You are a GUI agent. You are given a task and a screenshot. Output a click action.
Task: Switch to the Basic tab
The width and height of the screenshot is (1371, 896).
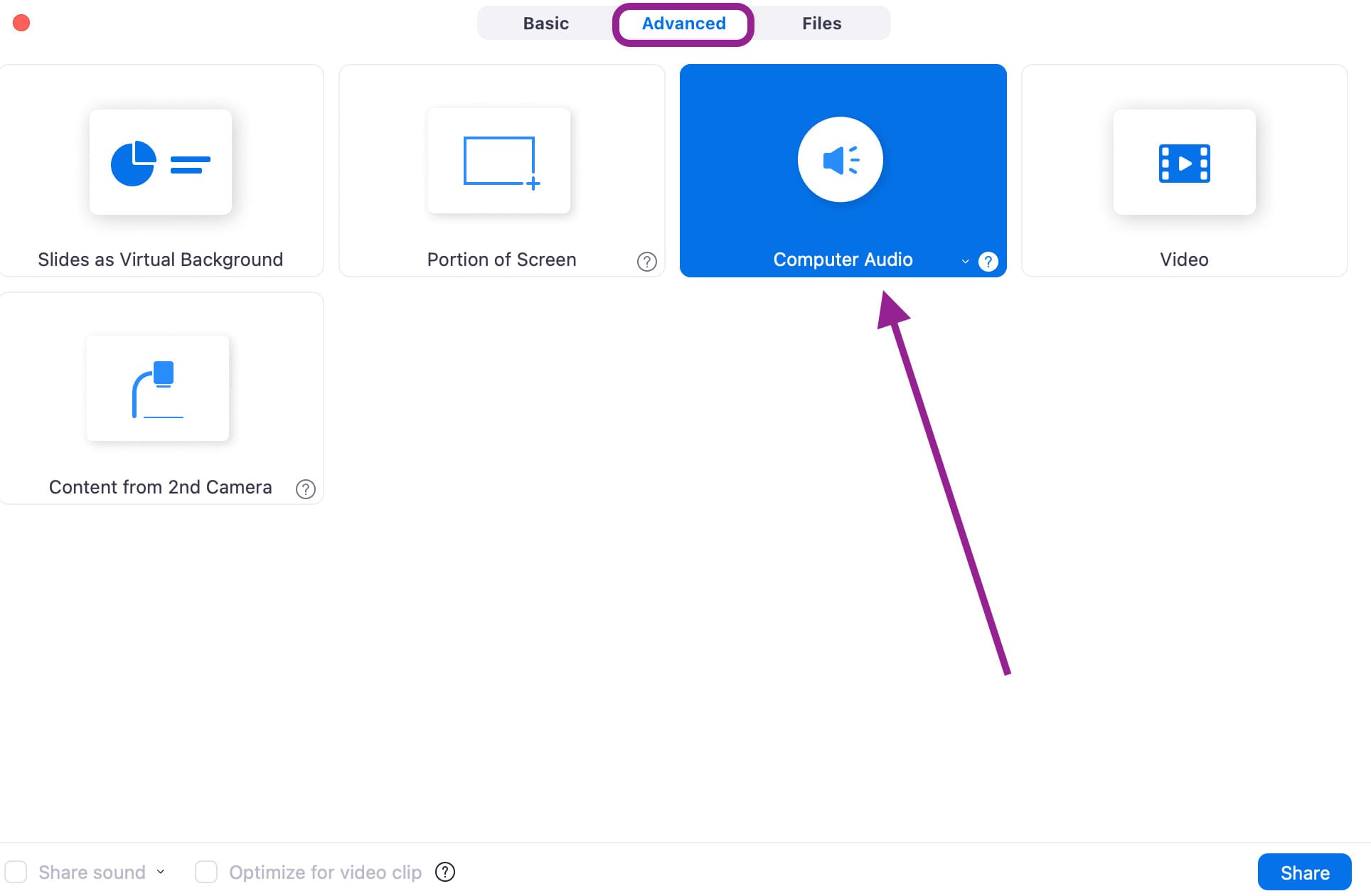coord(546,22)
